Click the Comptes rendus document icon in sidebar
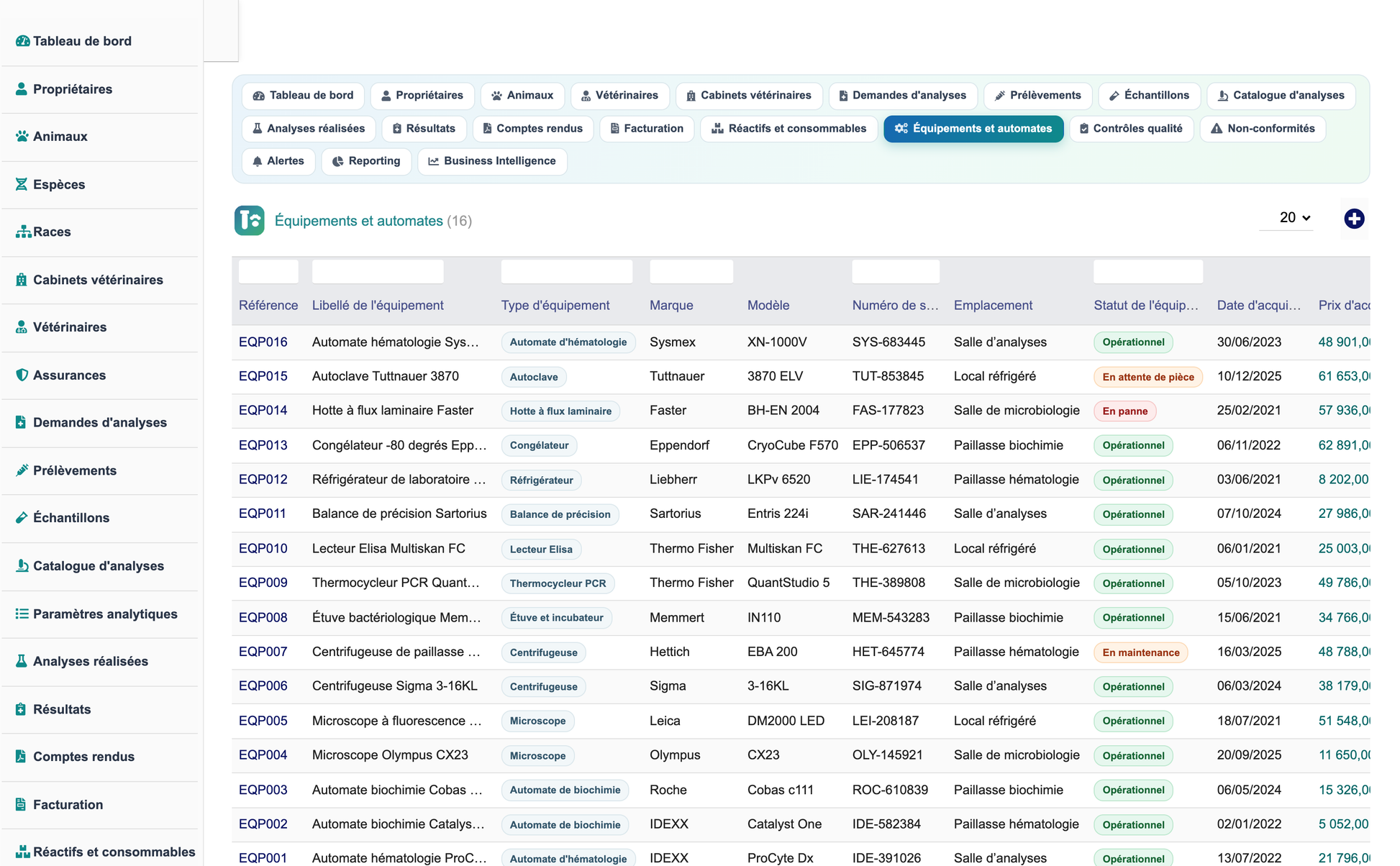The height and width of the screenshot is (866, 1400). 21,757
